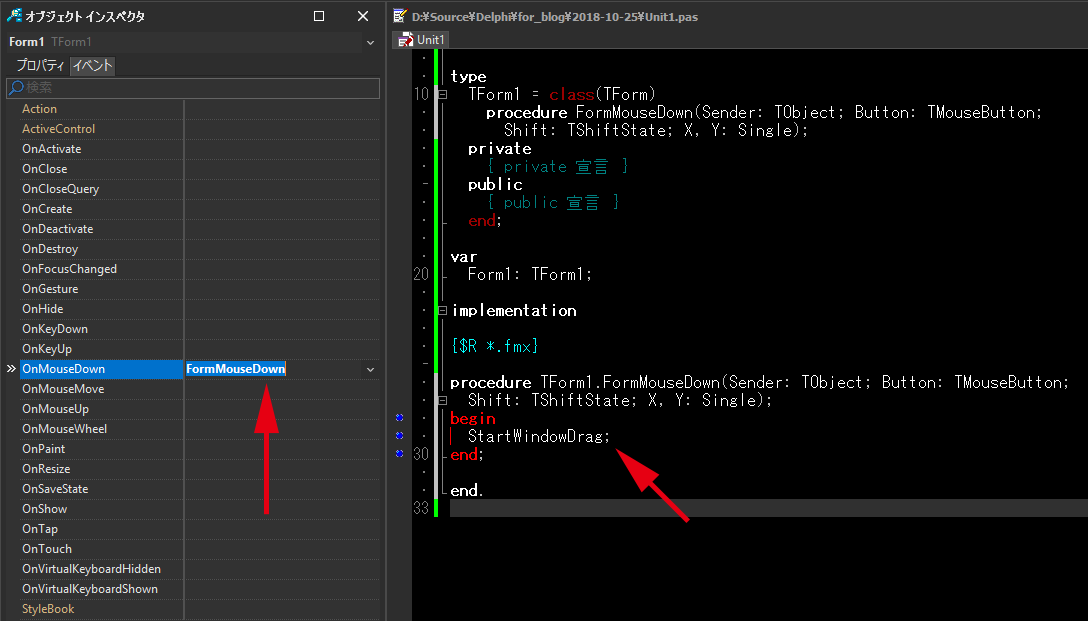Click the blue gutter dot beside the begin line
Screen dimensions: 1088x621
[x=399, y=417]
